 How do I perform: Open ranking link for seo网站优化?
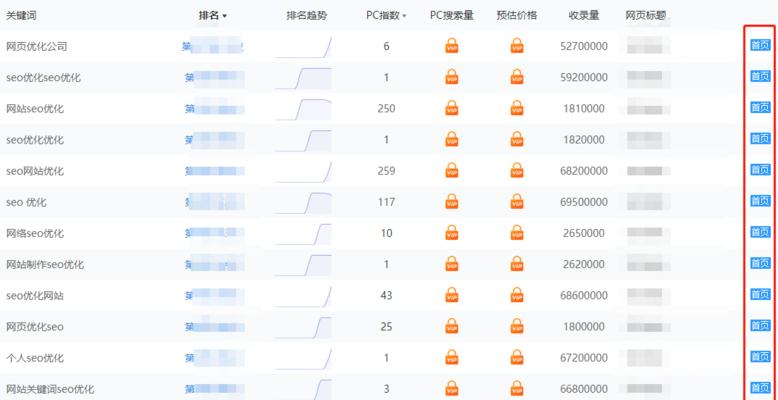coord(214,171)
